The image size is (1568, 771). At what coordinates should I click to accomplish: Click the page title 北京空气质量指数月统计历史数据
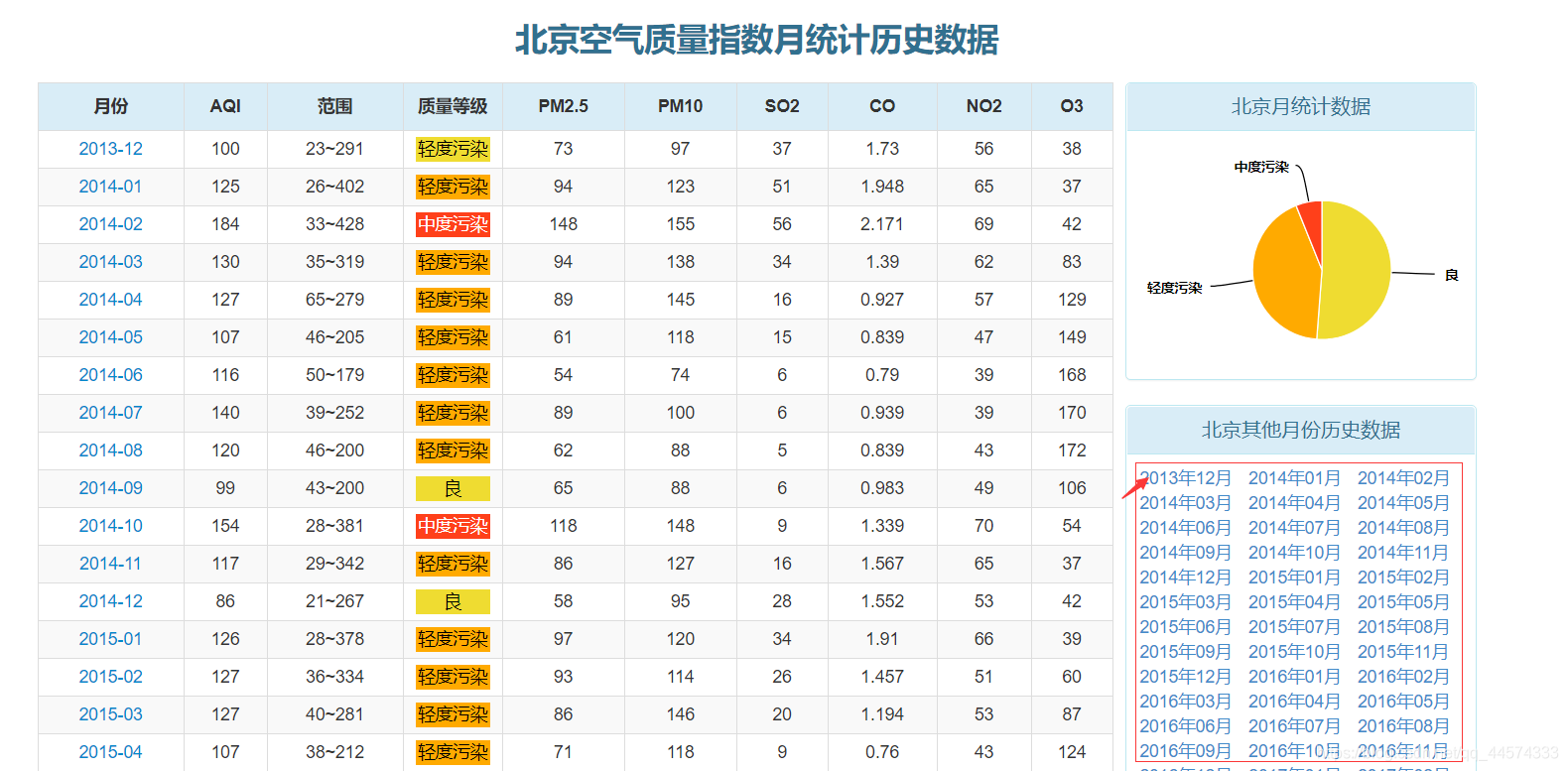pos(756,40)
